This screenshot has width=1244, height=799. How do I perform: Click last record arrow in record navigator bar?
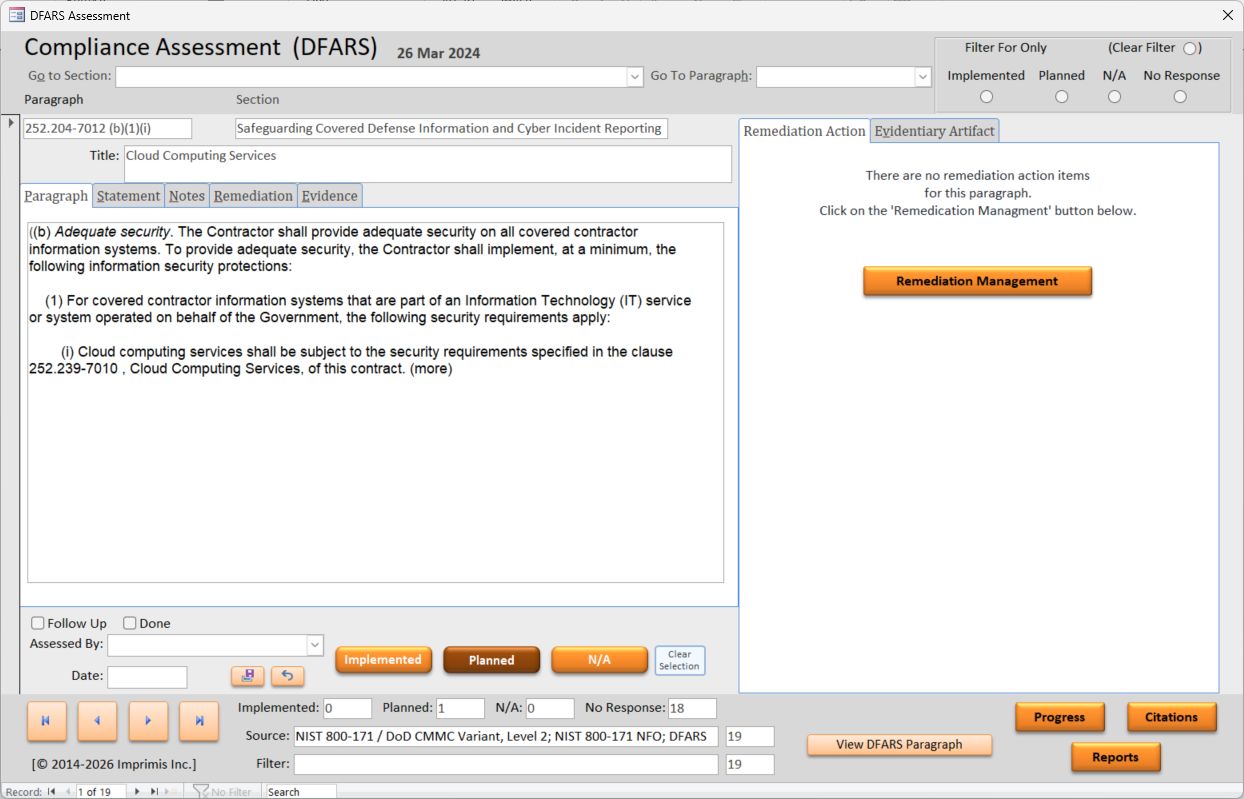[x=154, y=792]
